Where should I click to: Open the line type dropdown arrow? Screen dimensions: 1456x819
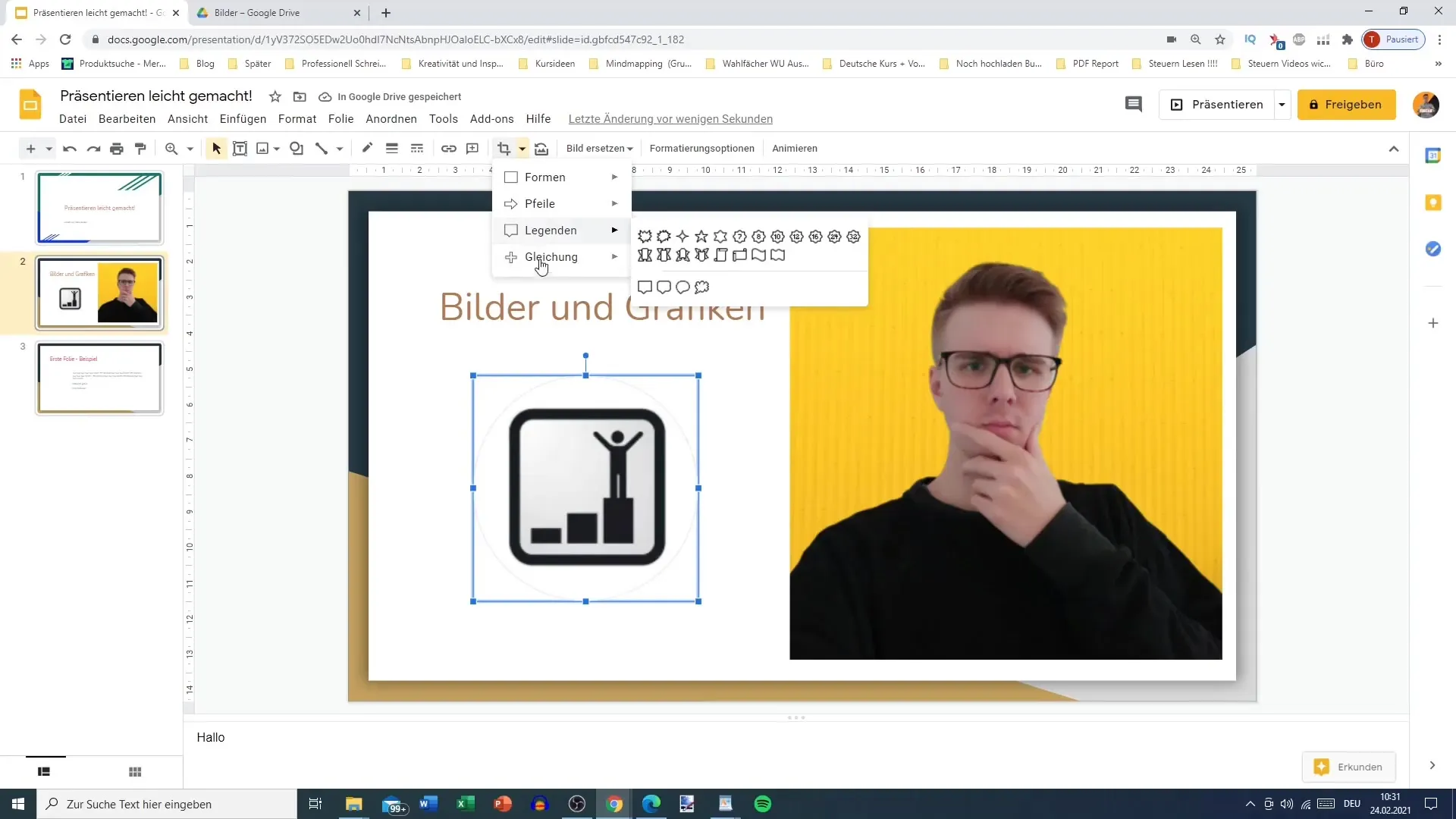(340, 149)
